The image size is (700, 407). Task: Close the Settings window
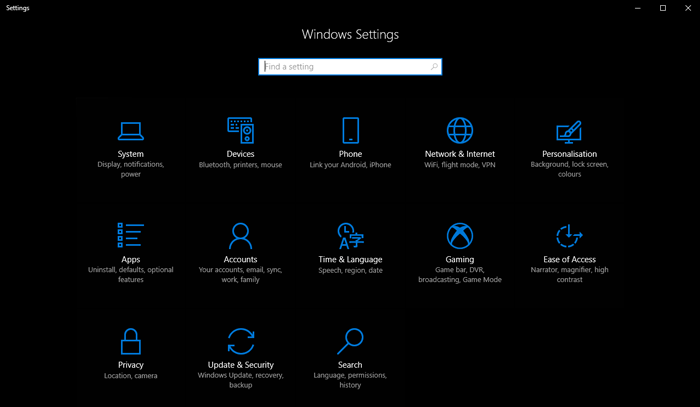(688, 8)
